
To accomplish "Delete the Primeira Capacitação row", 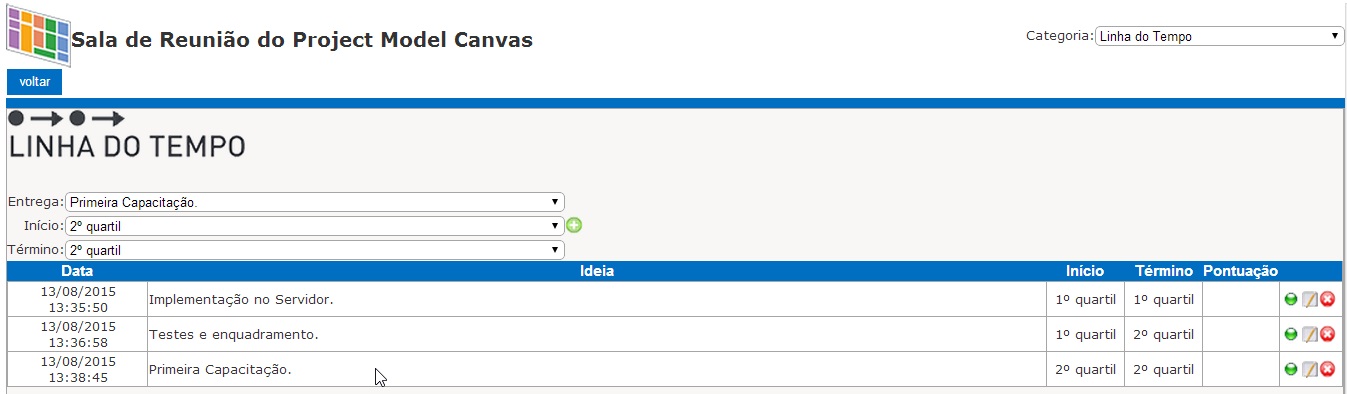I will point(1327,369).
